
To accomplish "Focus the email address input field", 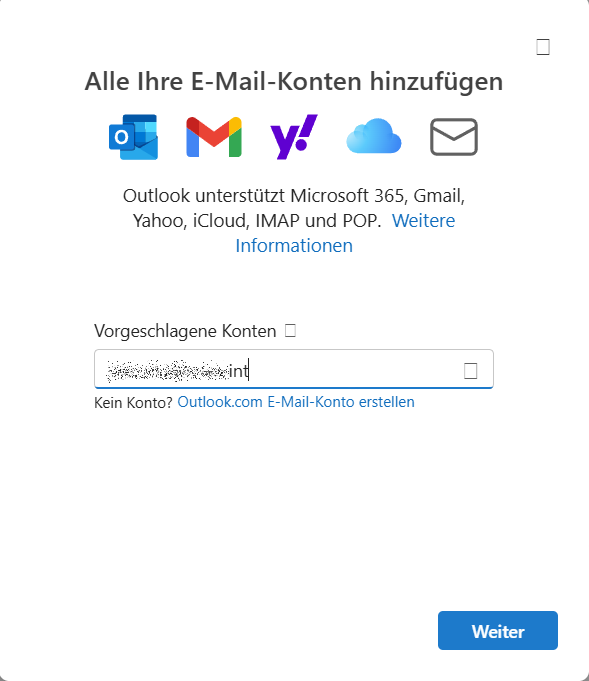I will click(294, 369).
